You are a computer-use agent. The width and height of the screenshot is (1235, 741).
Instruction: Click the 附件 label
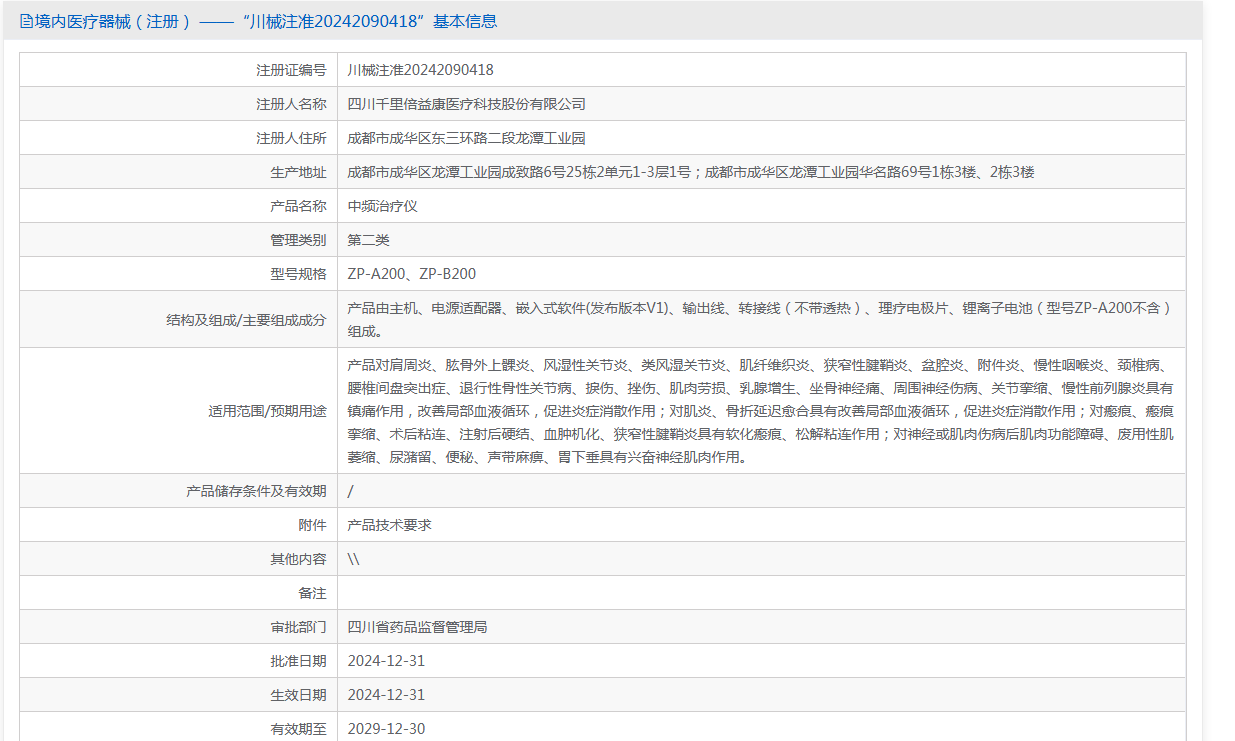[x=312, y=525]
